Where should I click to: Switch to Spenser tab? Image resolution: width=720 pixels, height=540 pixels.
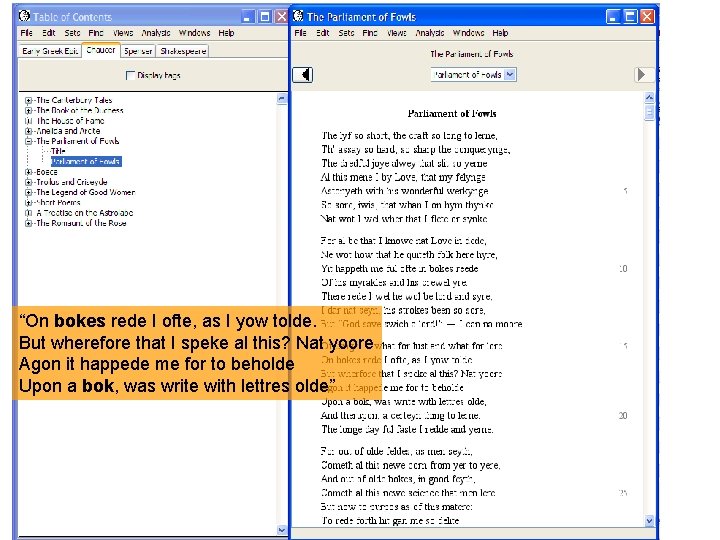tap(138, 51)
